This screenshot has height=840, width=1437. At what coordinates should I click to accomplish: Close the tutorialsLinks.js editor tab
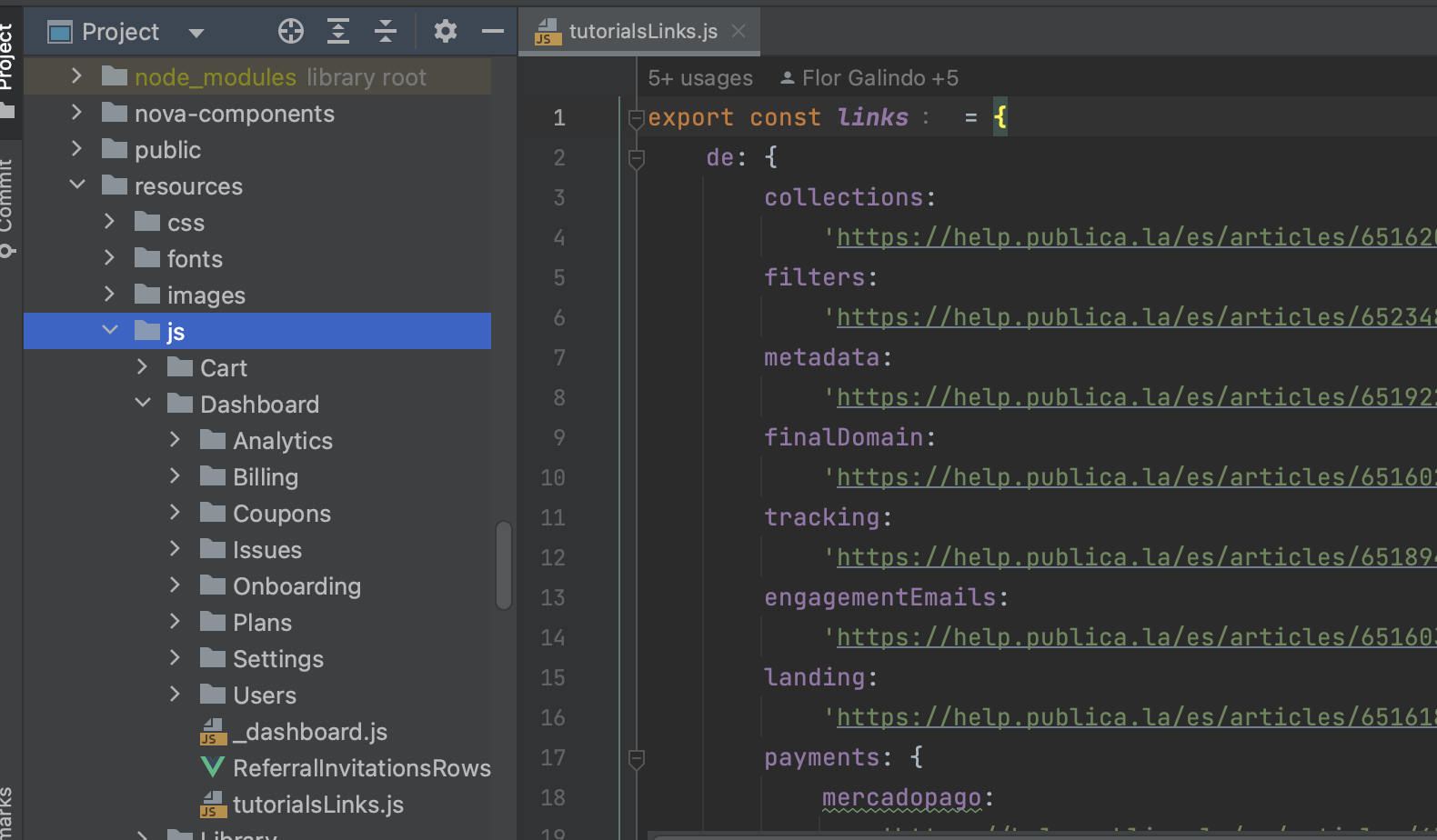tap(739, 32)
